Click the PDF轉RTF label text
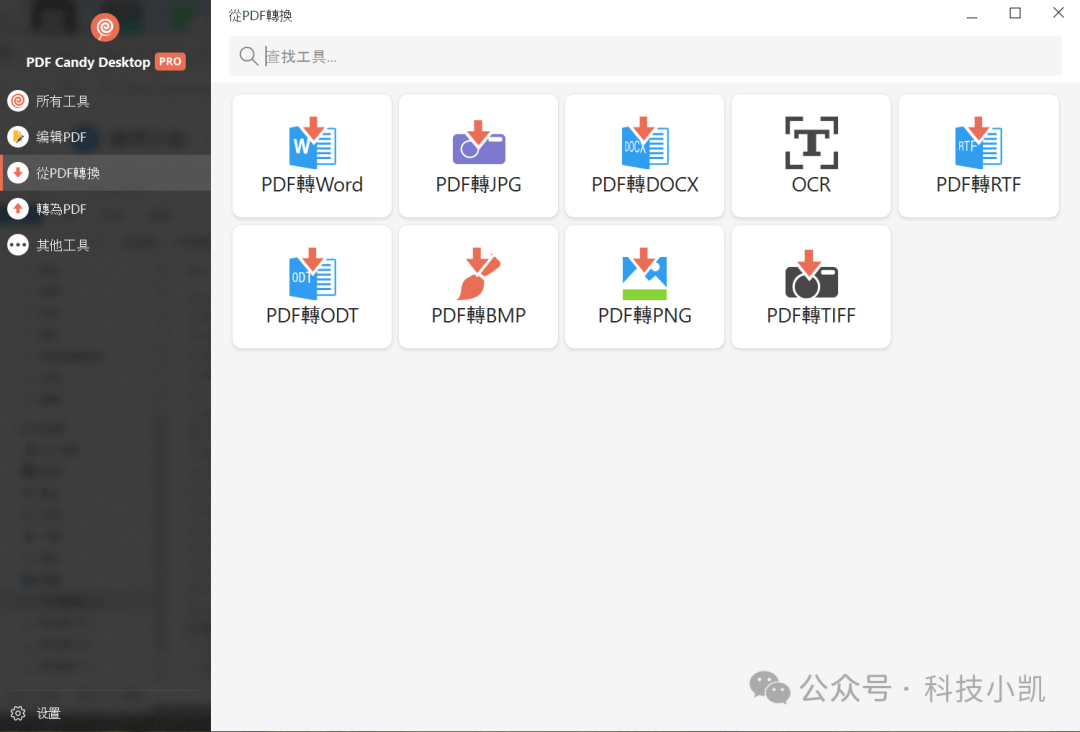Image resolution: width=1080 pixels, height=732 pixels. click(x=978, y=185)
